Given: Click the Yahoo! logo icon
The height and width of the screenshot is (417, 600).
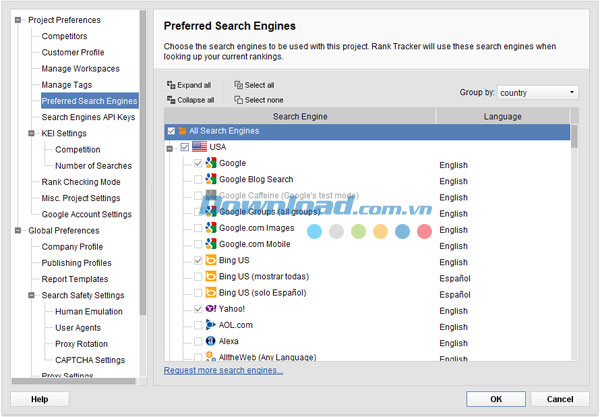Looking at the screenshot, I should (x=211, y=309).
